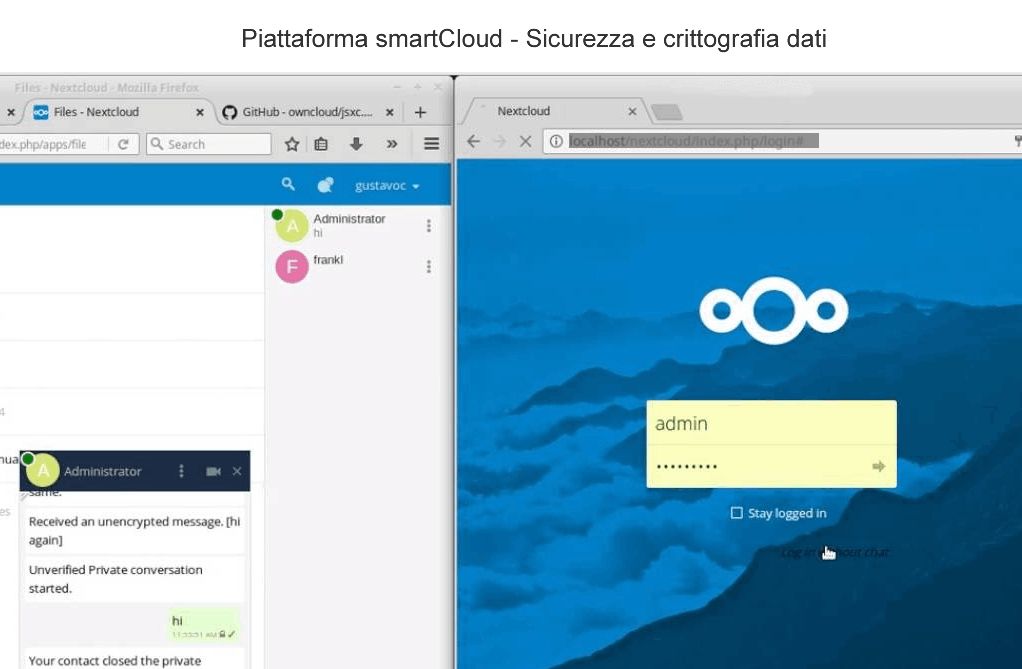The height and width of the screenshot is (669, 1022).
Task: Select the 'Unverified Private conversation started' message
Action: point(135,579)
